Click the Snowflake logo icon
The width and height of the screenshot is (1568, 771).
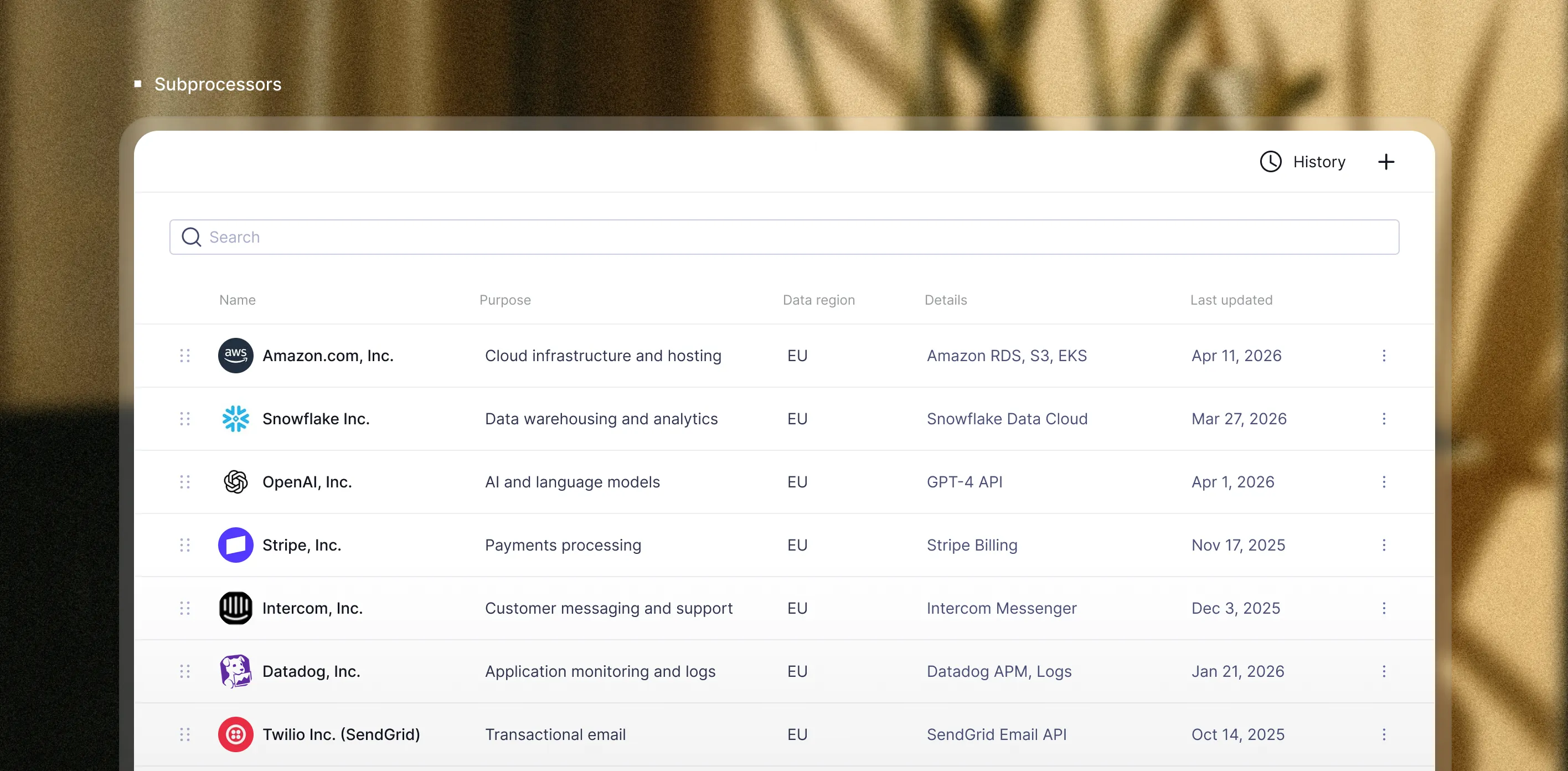(x=235, y=418)
